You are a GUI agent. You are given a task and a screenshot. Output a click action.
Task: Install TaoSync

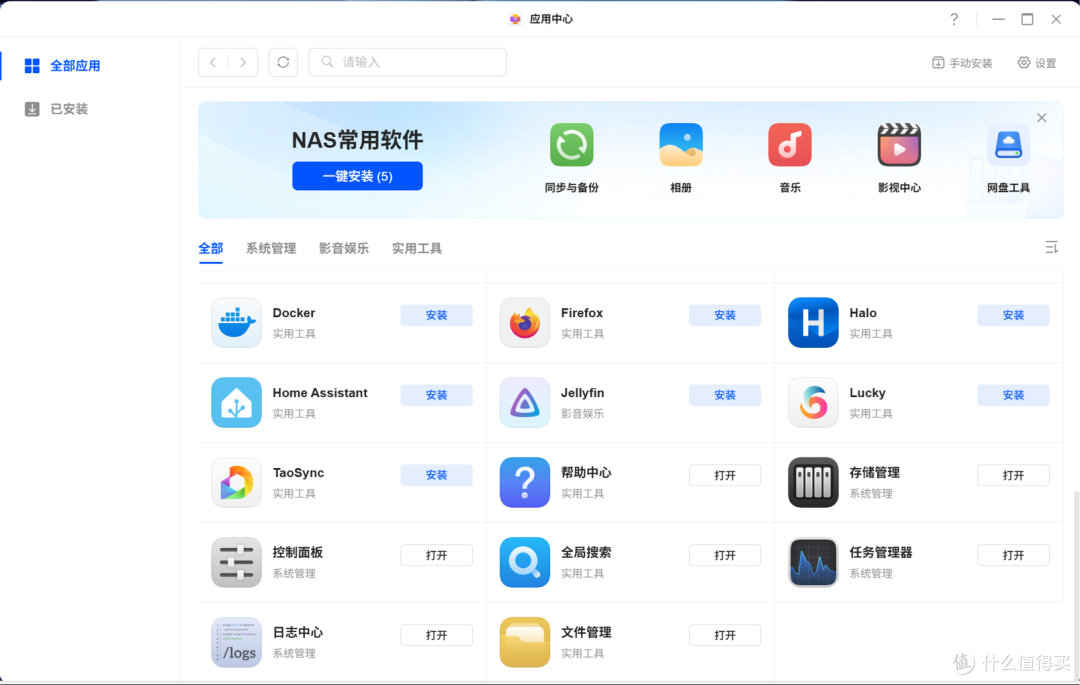point(437,474)
